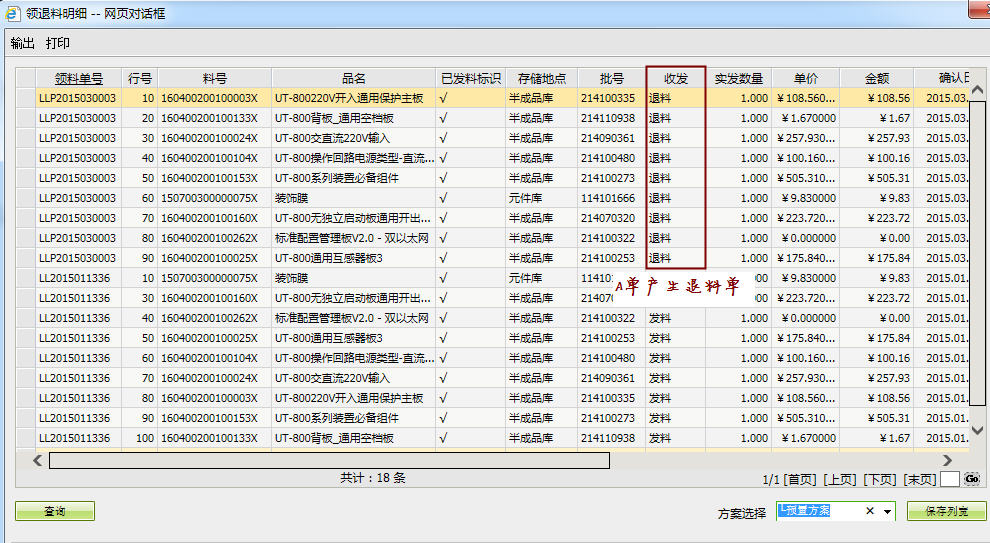Select row selector of LLP2015030003 line 10
This screenshot has width=990, height=543.
[26, 98]
